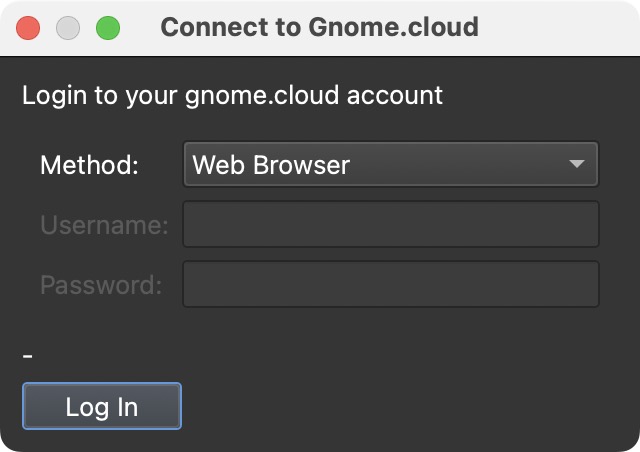Viewport: 640px width, 452px height.
Task: Close the Connect to Gnome.cloud window
Action: click(x=28, y=28)
